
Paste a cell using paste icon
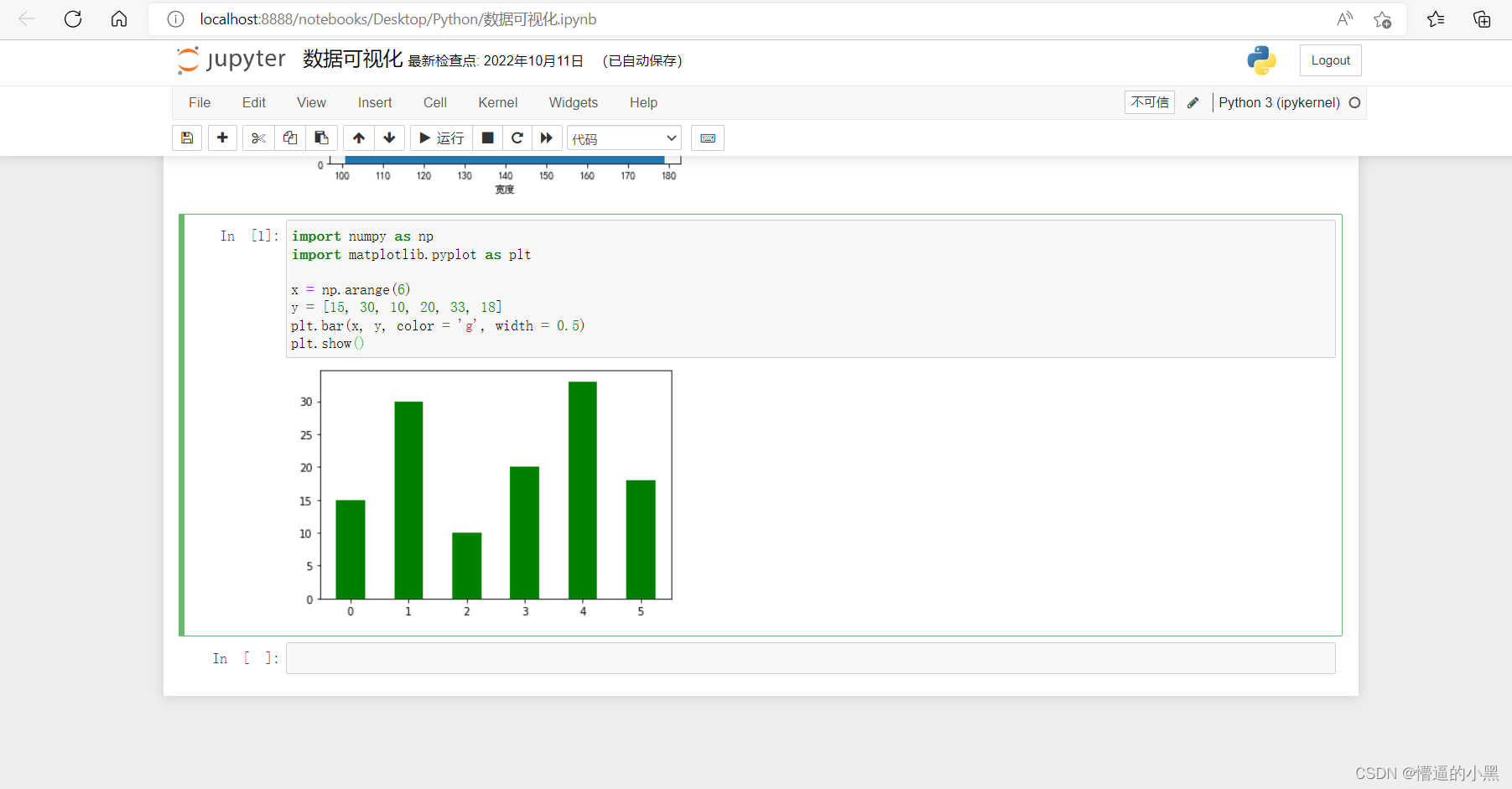tap(321, 138)
